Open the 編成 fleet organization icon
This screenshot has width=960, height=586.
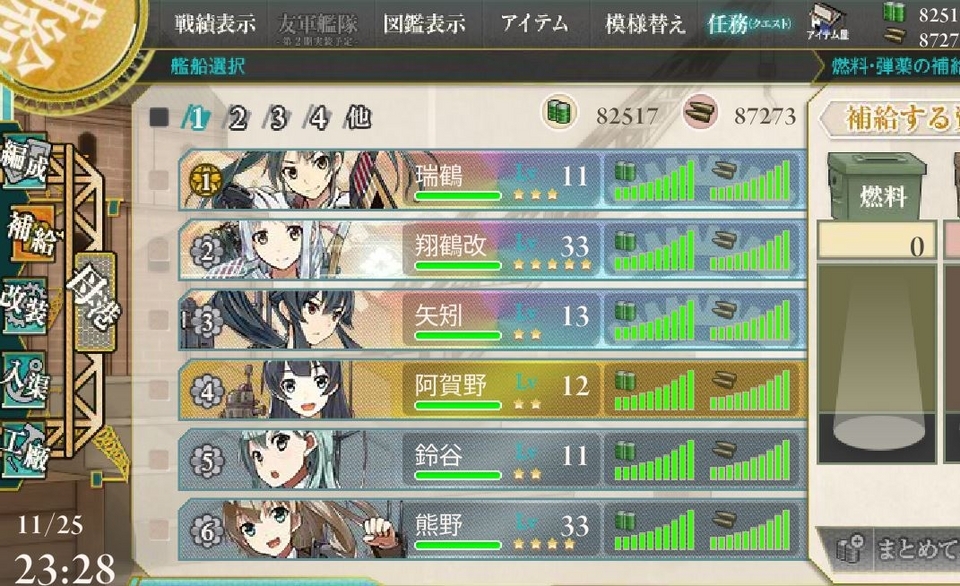point(24,160)
